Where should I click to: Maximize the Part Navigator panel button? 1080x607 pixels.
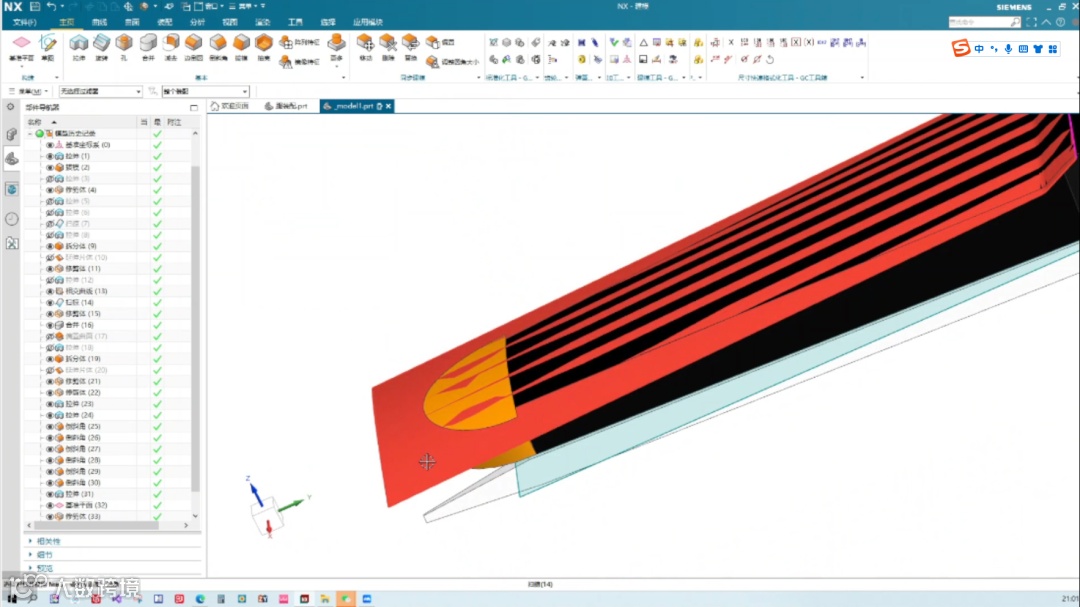click(194, 107)
